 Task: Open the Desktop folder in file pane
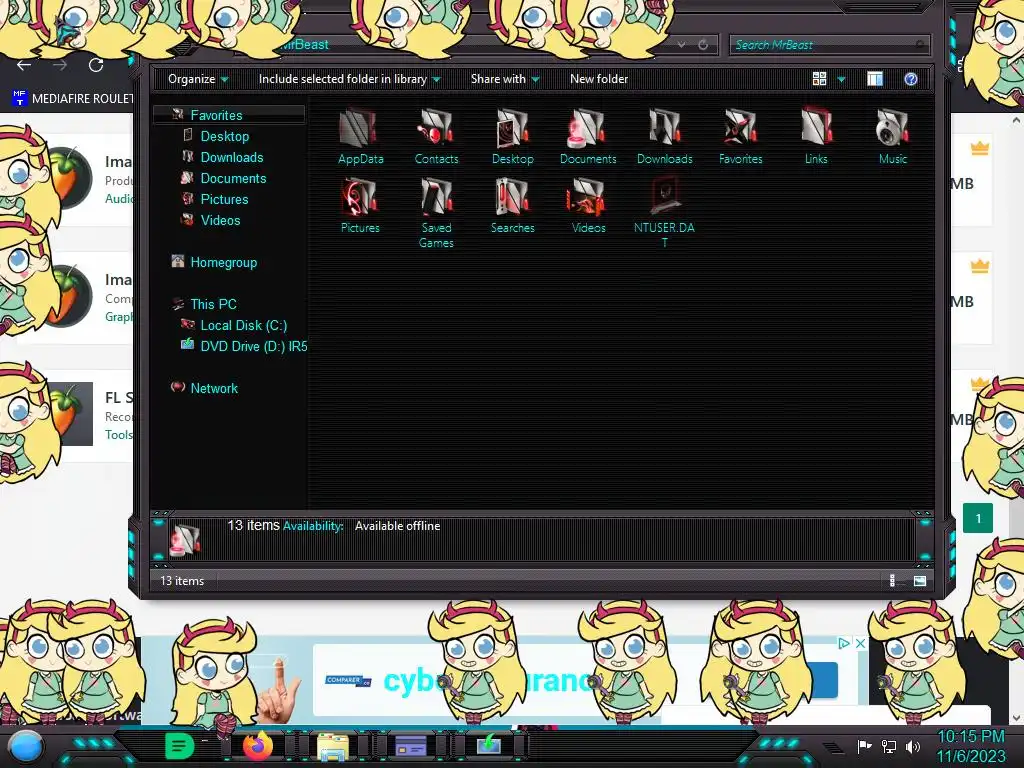point(513,136)
